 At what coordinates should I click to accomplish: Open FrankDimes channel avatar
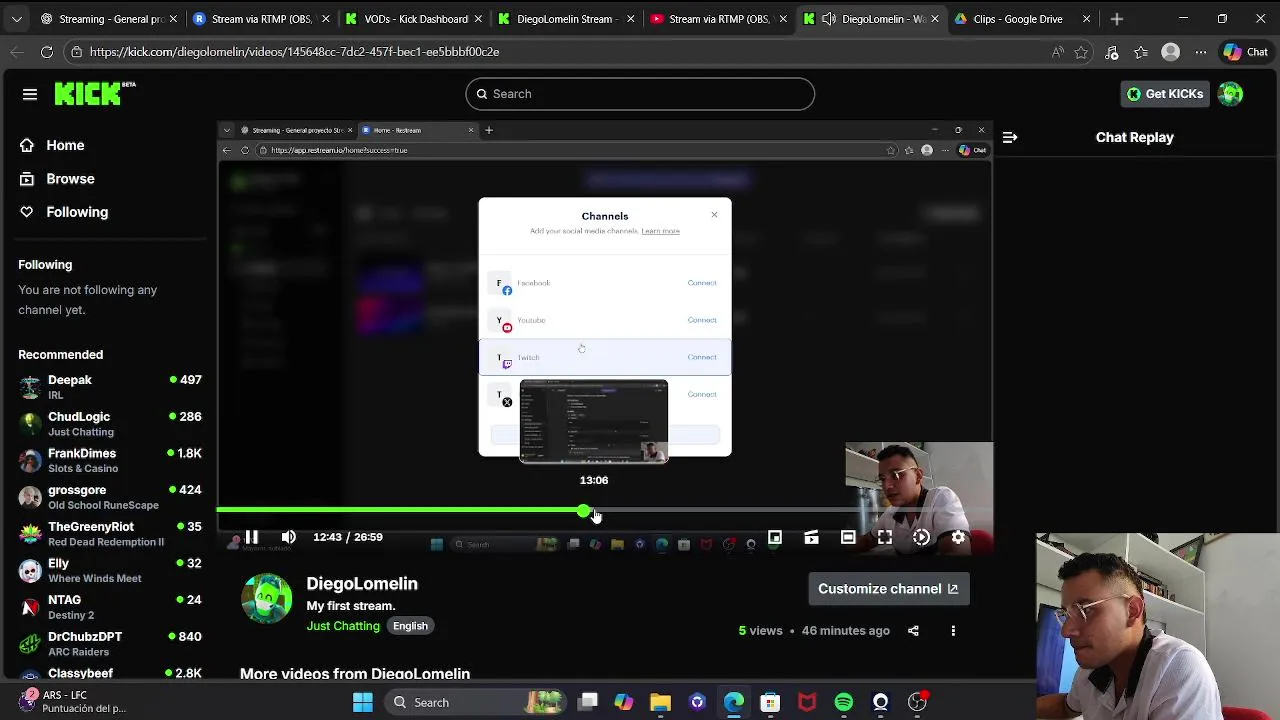[31, 460]
